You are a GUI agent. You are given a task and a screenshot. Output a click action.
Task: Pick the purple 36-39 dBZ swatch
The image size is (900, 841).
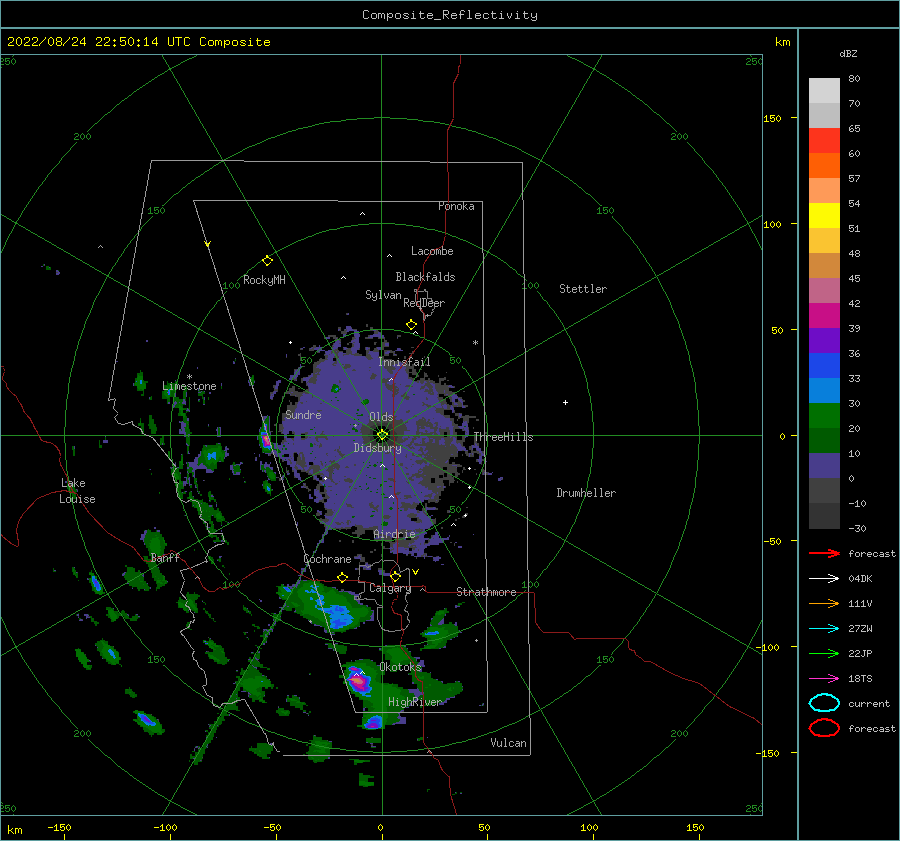[x=824, y=341]
